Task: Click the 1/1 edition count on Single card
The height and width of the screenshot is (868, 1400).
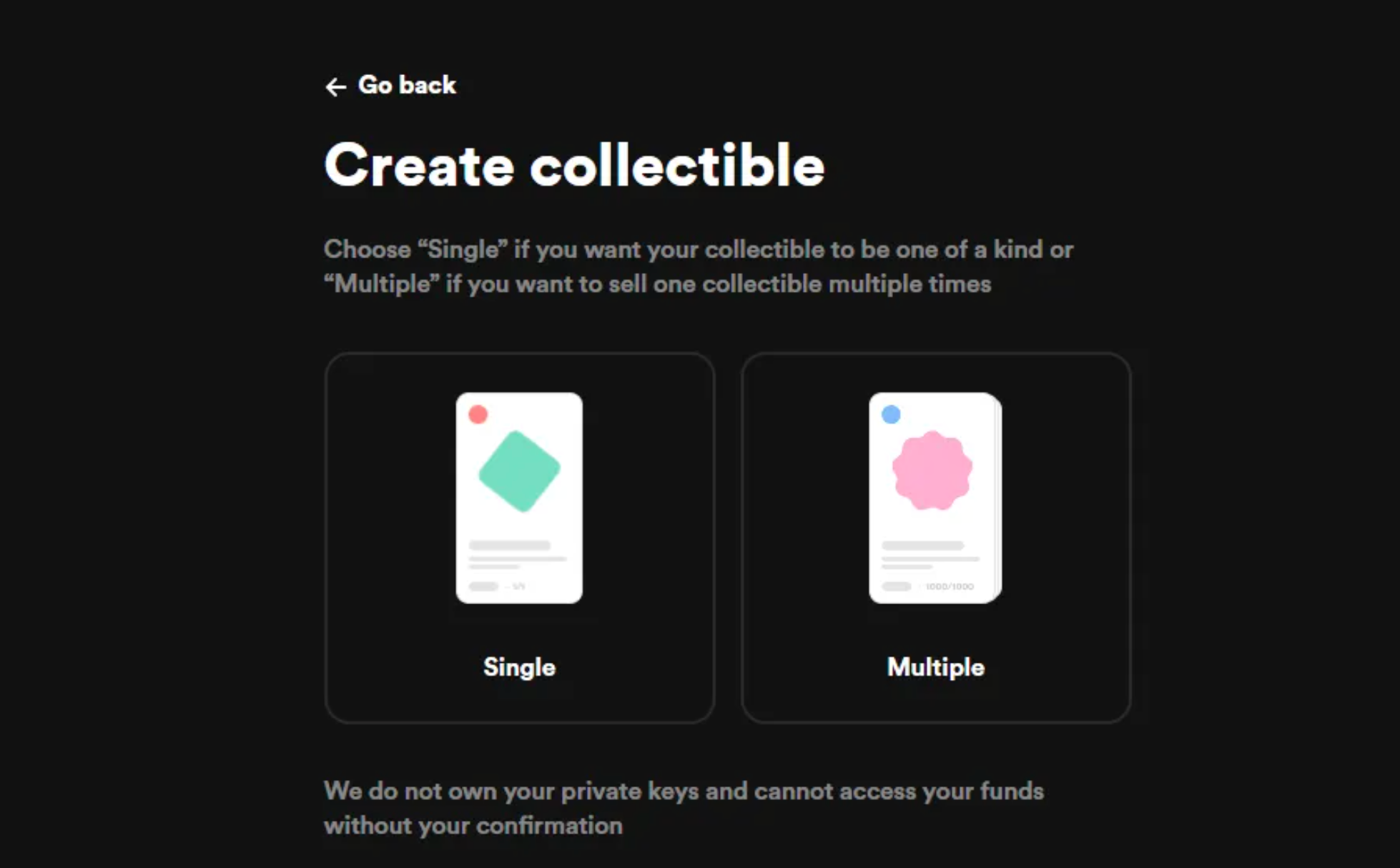Action: pyautogui.click(x=519, y=586)
